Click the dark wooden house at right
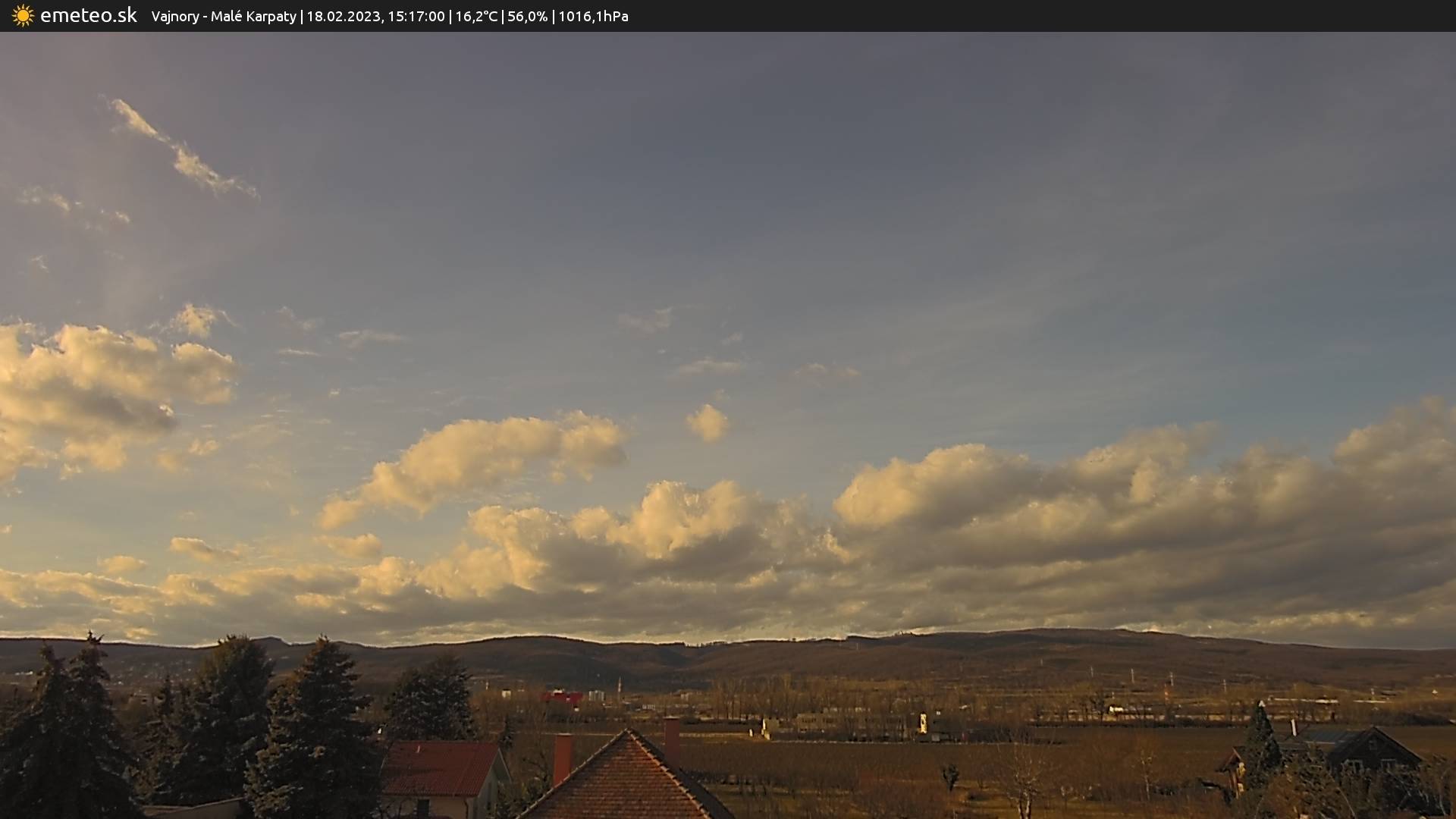 point(1373,751)
